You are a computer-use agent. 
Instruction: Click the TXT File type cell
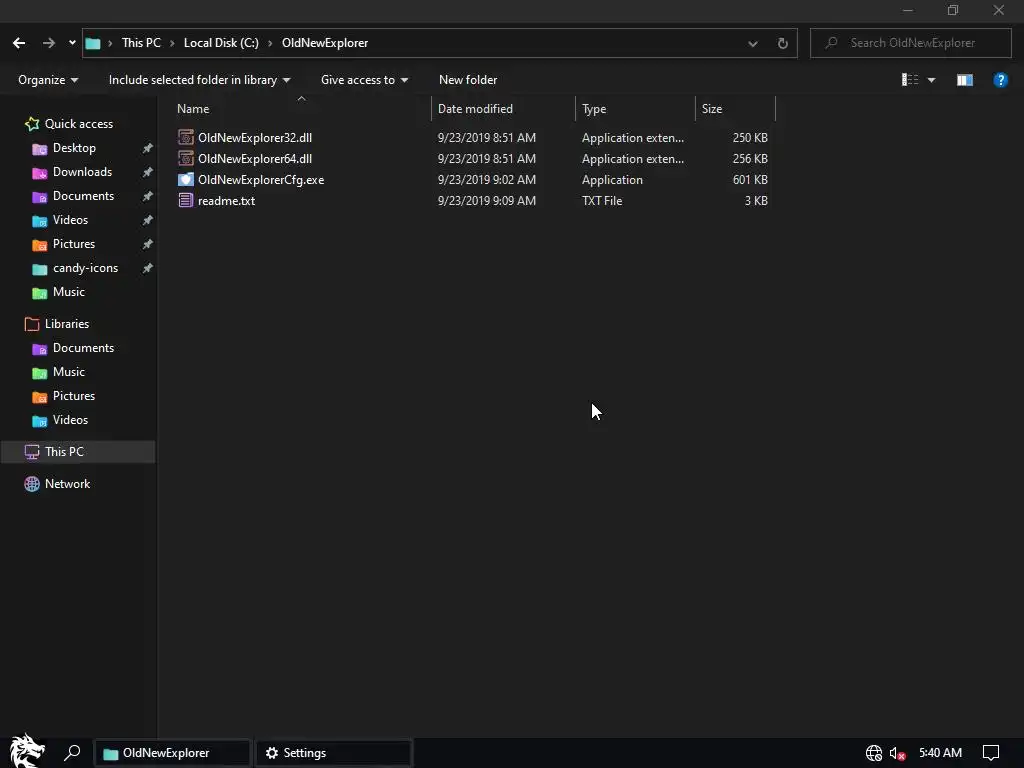coord(602,200)
